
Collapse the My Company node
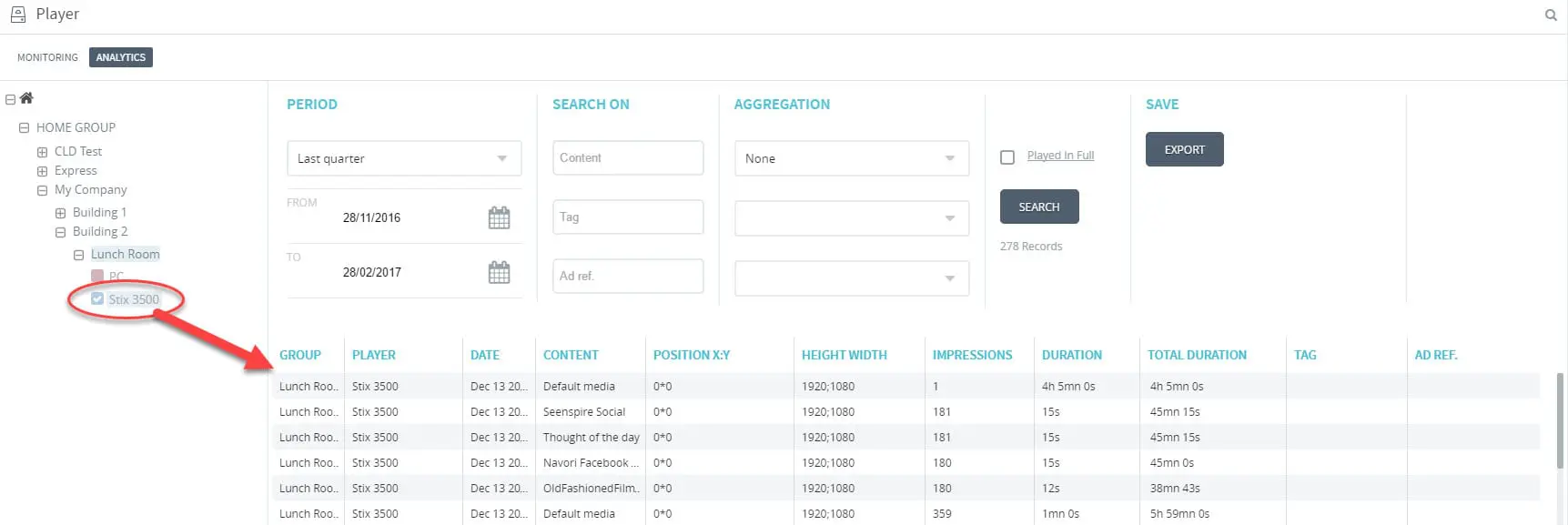click(42, 191)
